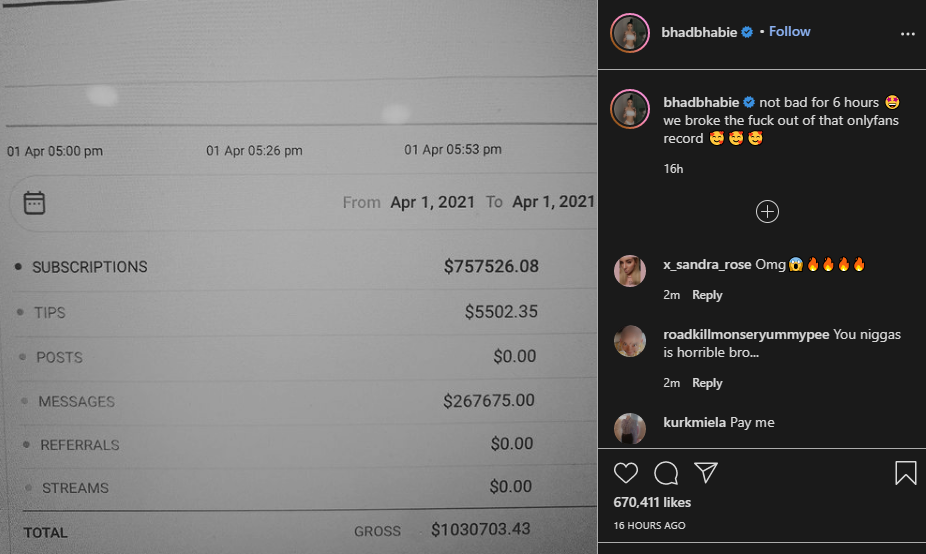Click bhadbhabie's header profile picture

click(x=630, y=33)
